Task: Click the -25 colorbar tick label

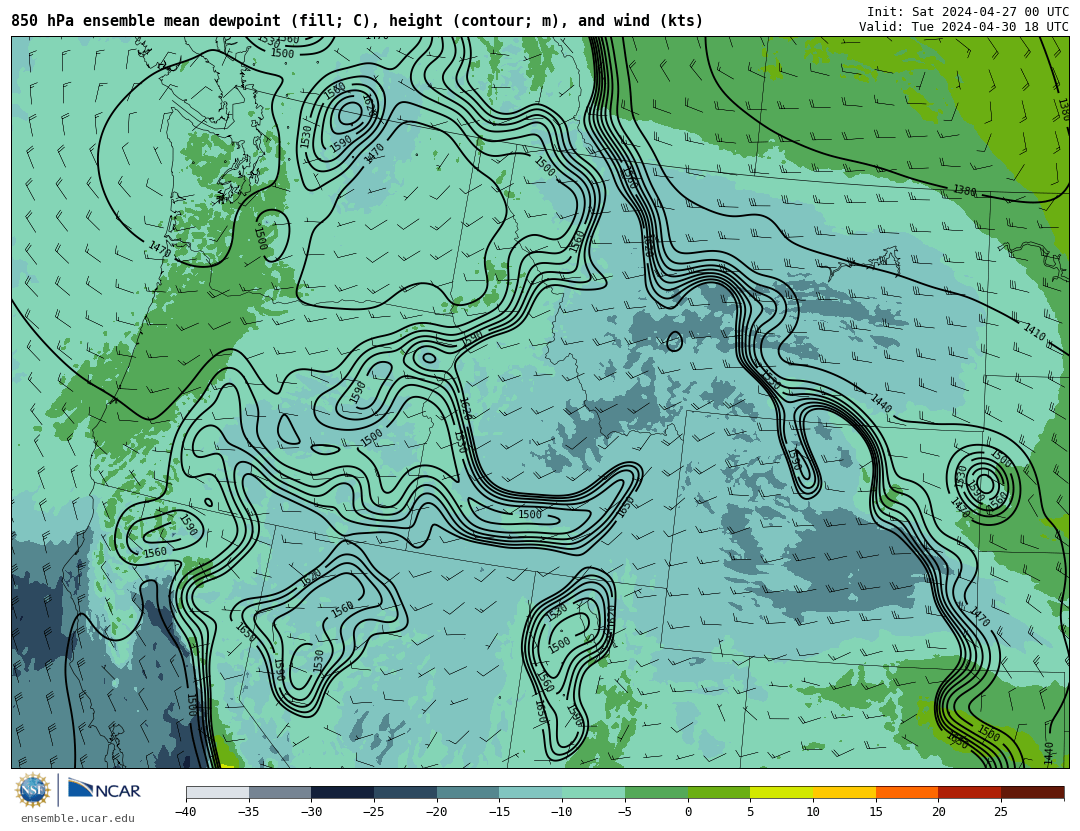Action: click(x=373, y=812)
